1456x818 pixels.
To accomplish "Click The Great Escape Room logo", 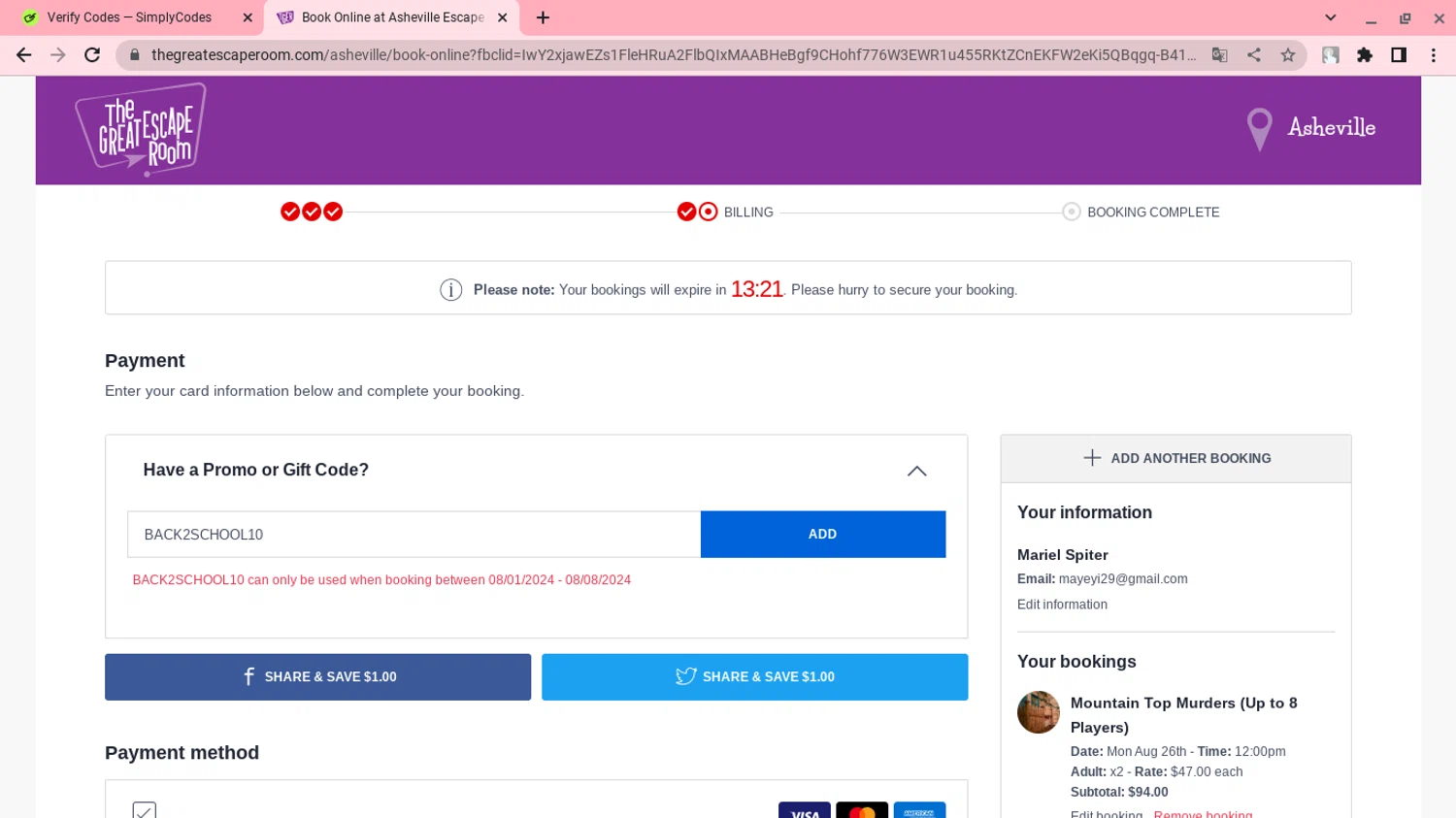I will point(141,129).
